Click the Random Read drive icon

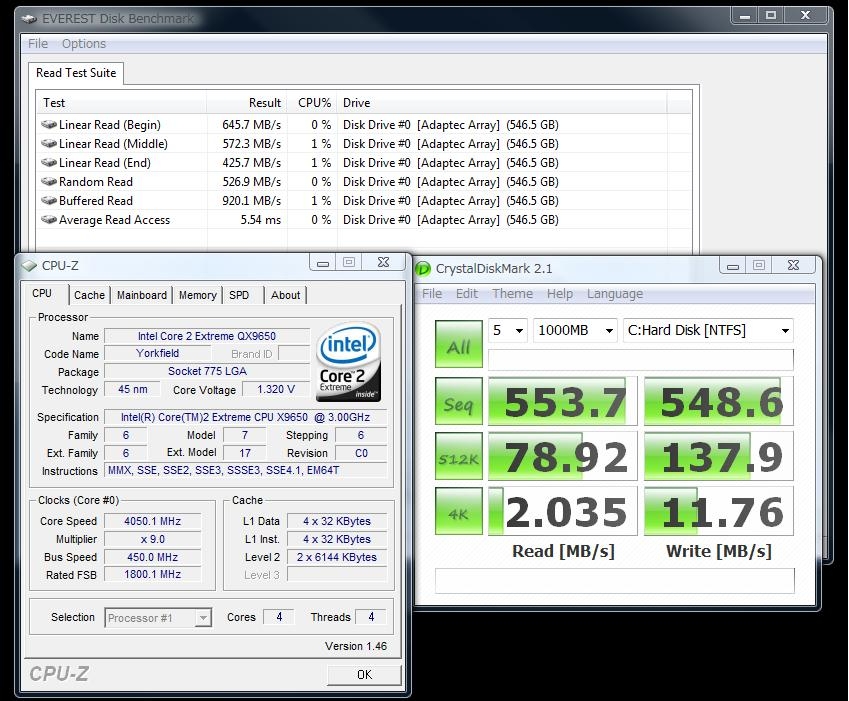click(x=50, y=182)
